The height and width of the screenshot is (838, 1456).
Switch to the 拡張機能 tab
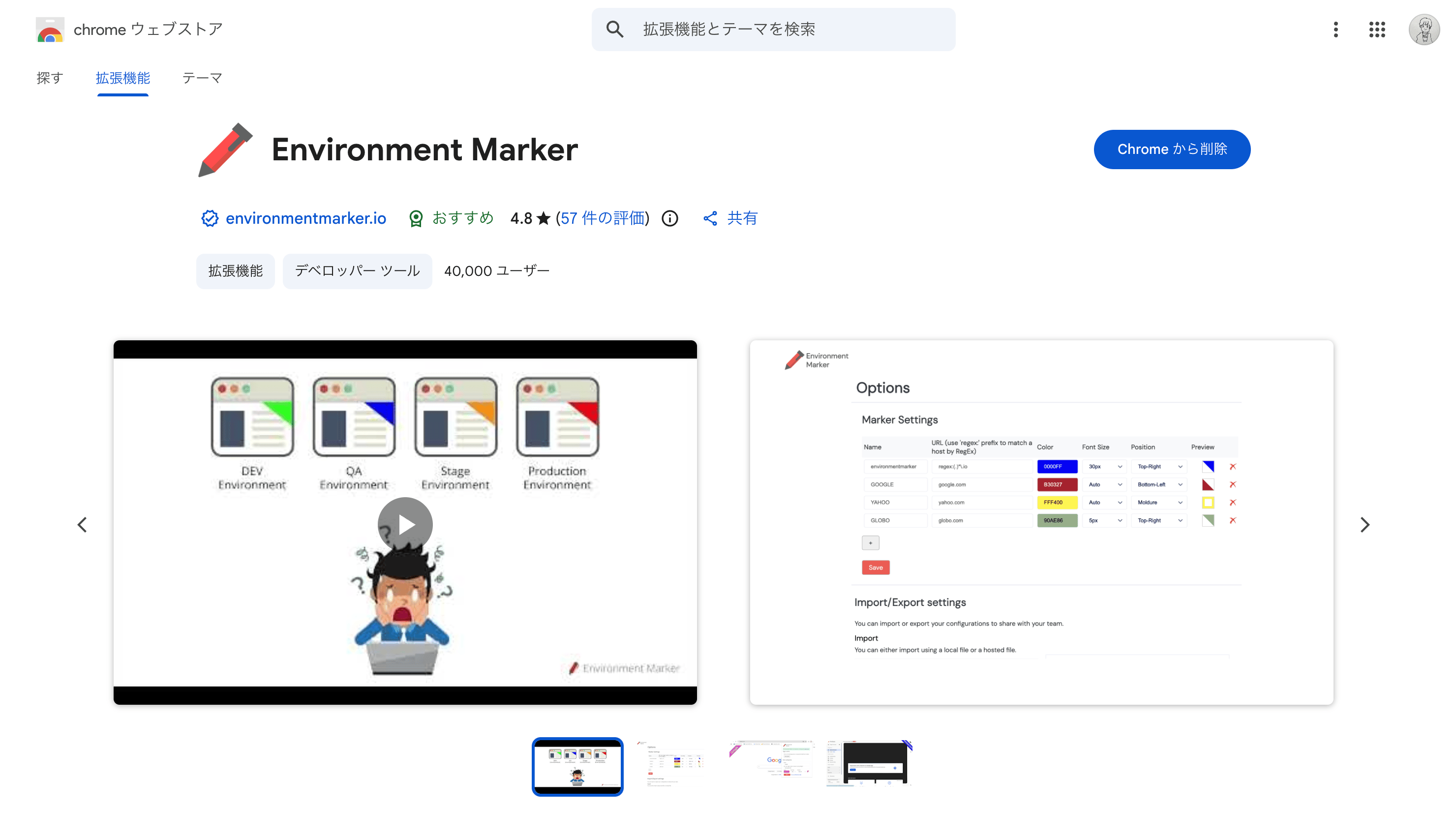coord(122,78)
